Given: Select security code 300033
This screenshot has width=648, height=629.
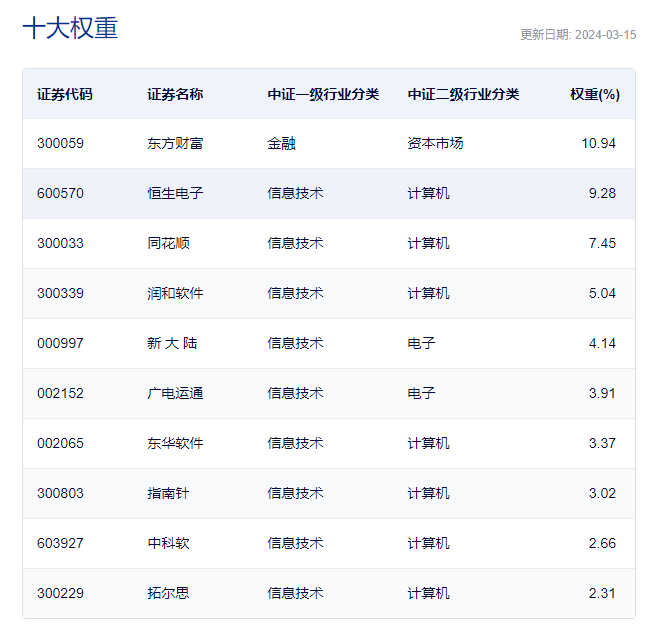Looking at the screenshot, I should (x=60, y=243).
